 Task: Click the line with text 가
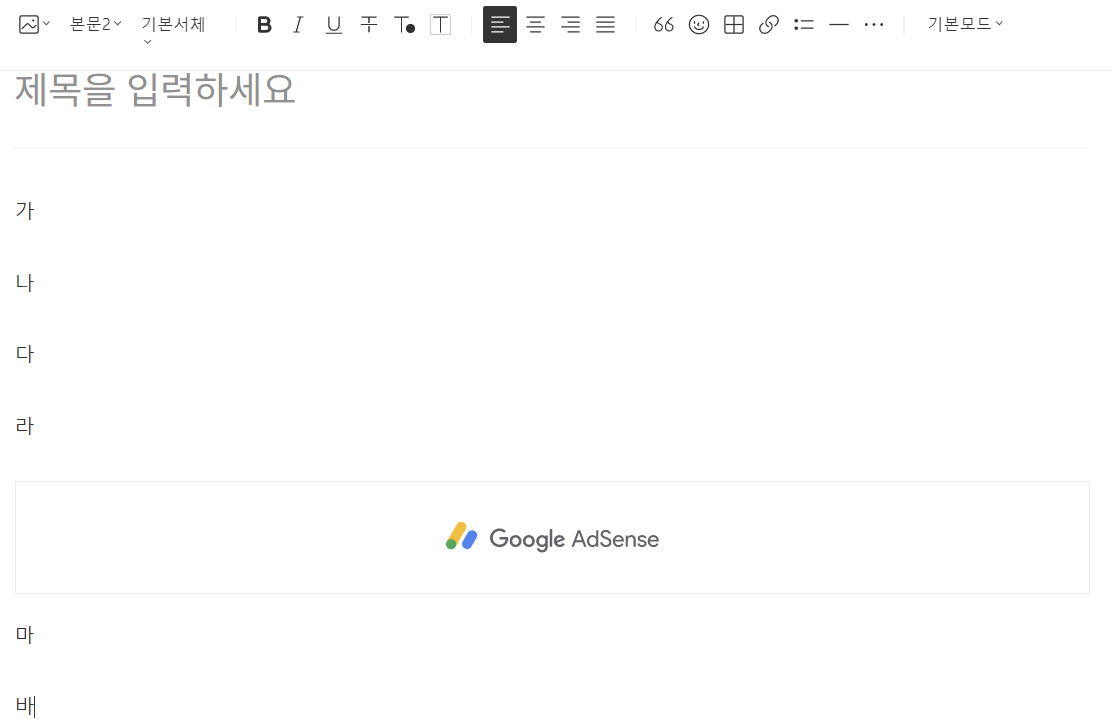pos(552,210)
